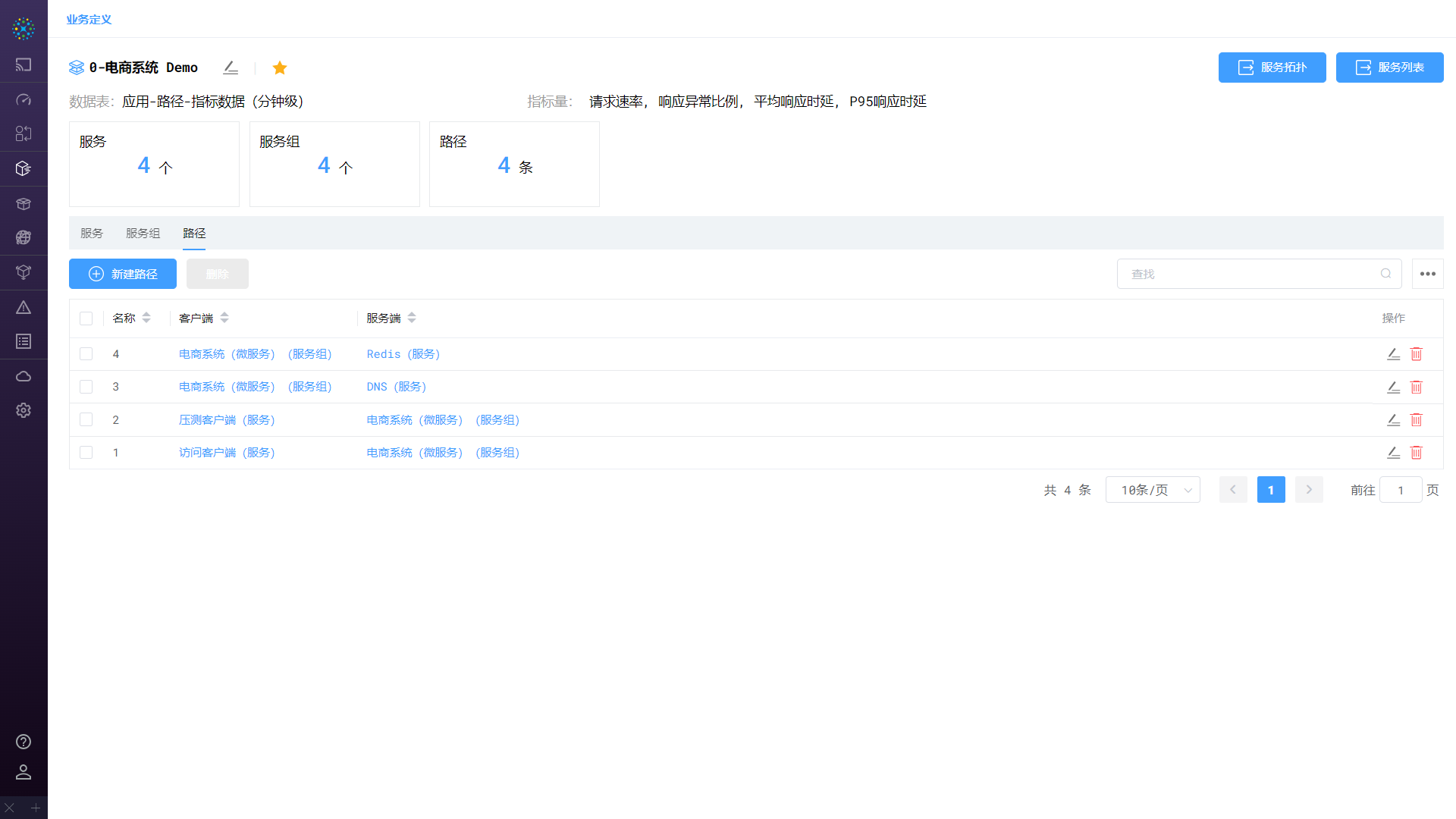The height and width of the screenshot is (819, 1456).
Task: Open the 服务拓扑 button
Action: pos(1272,67)
